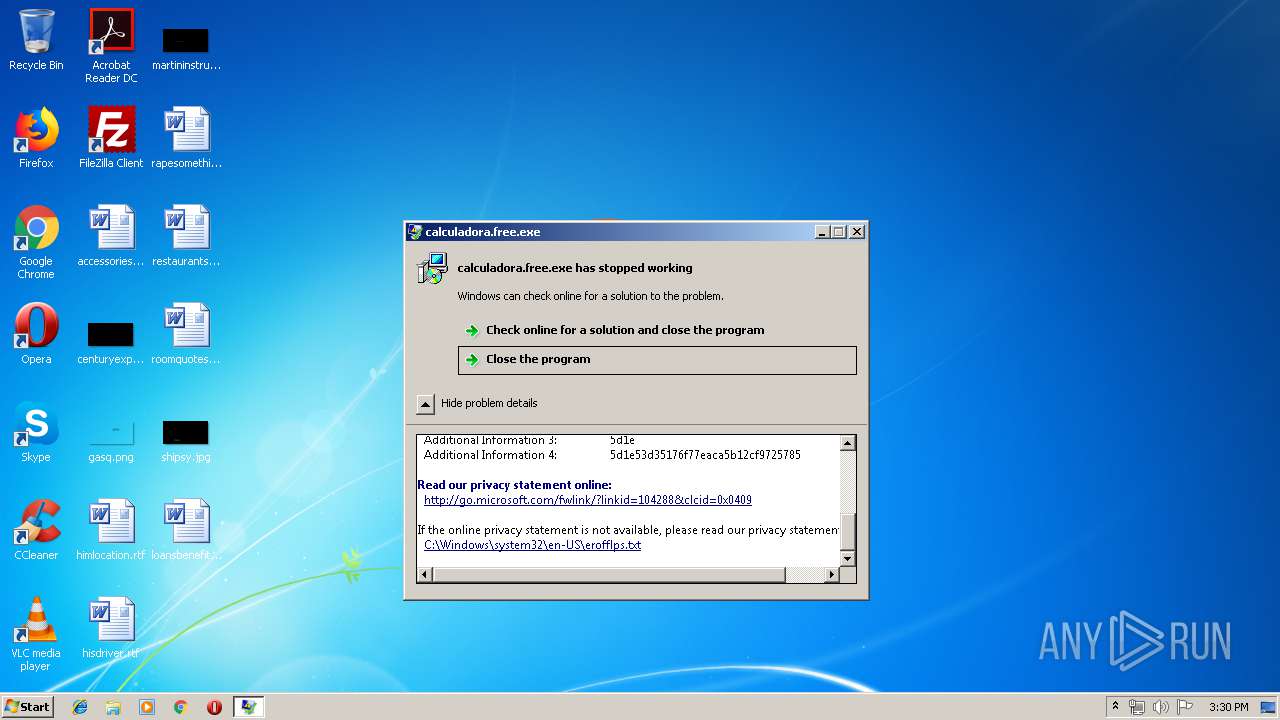Click the dialog title bar program icon
The height and width of the screenshot is (720, 1280).
tap(415, 232)
